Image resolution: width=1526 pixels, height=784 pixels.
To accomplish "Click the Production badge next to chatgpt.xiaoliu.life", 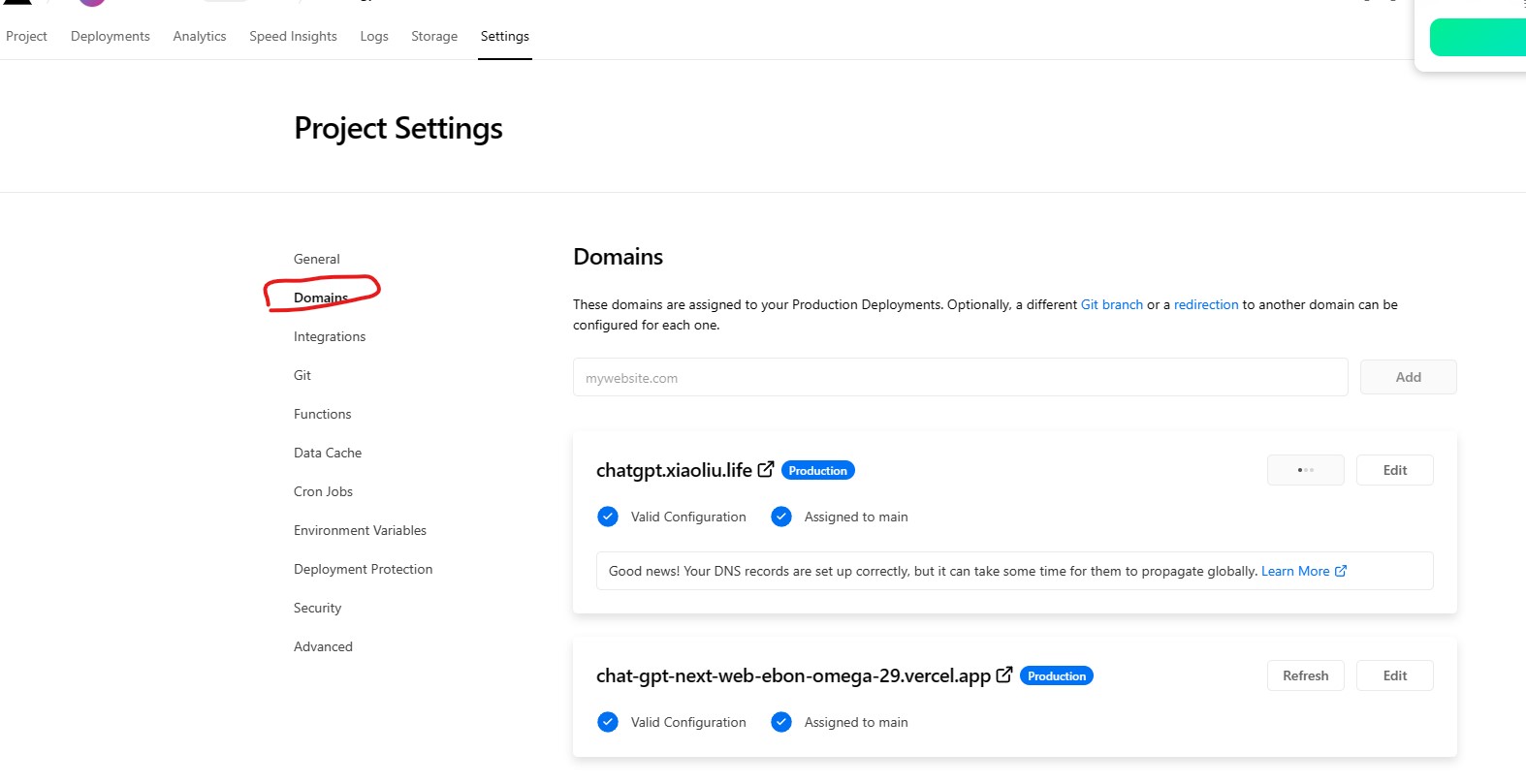I will 817,471.
